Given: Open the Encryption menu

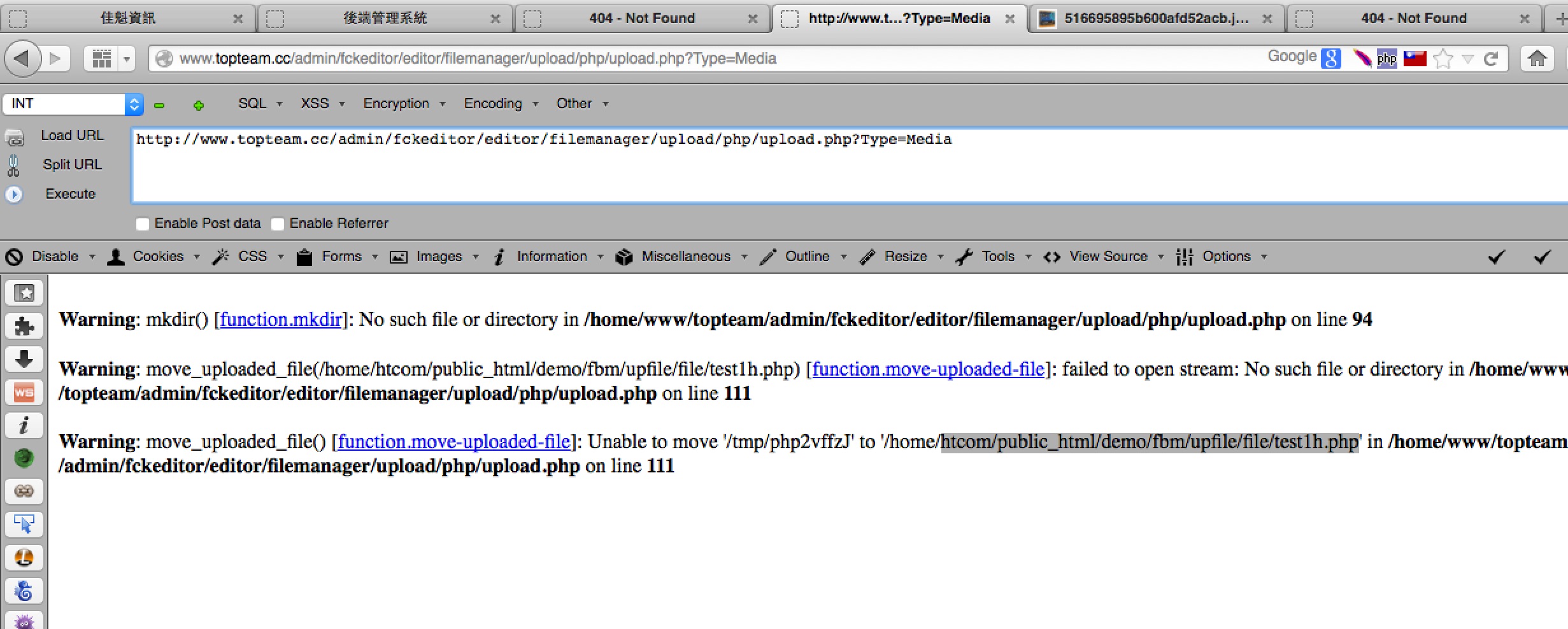Looking at the screenshot, I should tap(404, 104).
